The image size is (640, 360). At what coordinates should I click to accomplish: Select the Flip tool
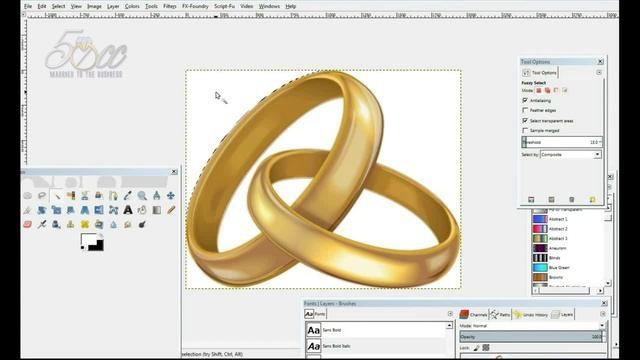click(99, 210)
